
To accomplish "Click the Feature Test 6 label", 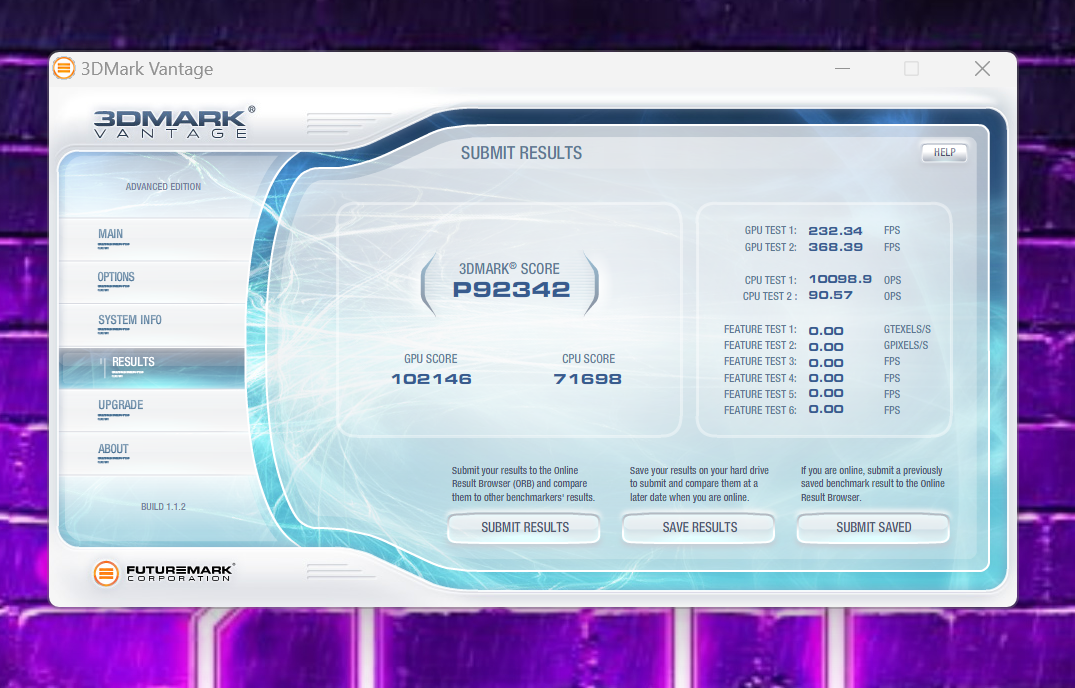I will 760,410.
